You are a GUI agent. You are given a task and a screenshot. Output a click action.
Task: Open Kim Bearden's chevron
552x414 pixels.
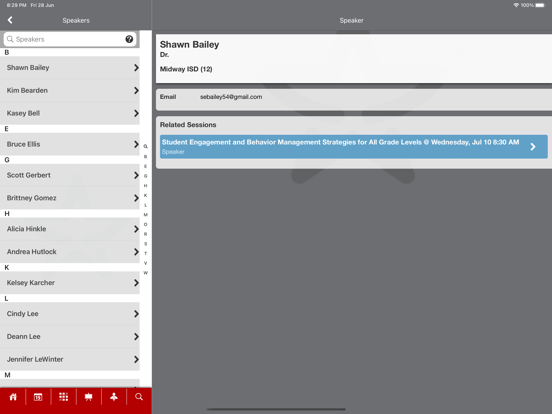[x=136, y=90]
